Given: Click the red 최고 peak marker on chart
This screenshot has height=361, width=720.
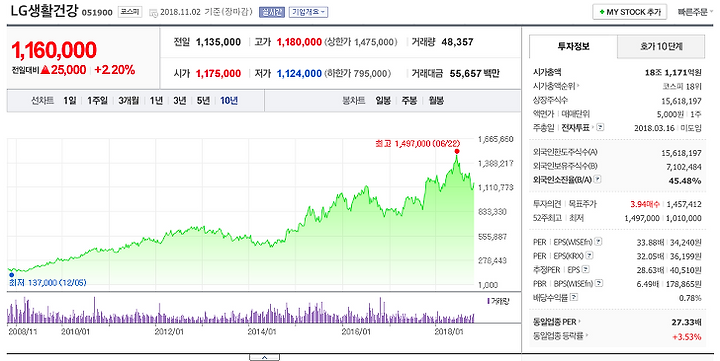Looking at the screenshot, I should [456, 151].
